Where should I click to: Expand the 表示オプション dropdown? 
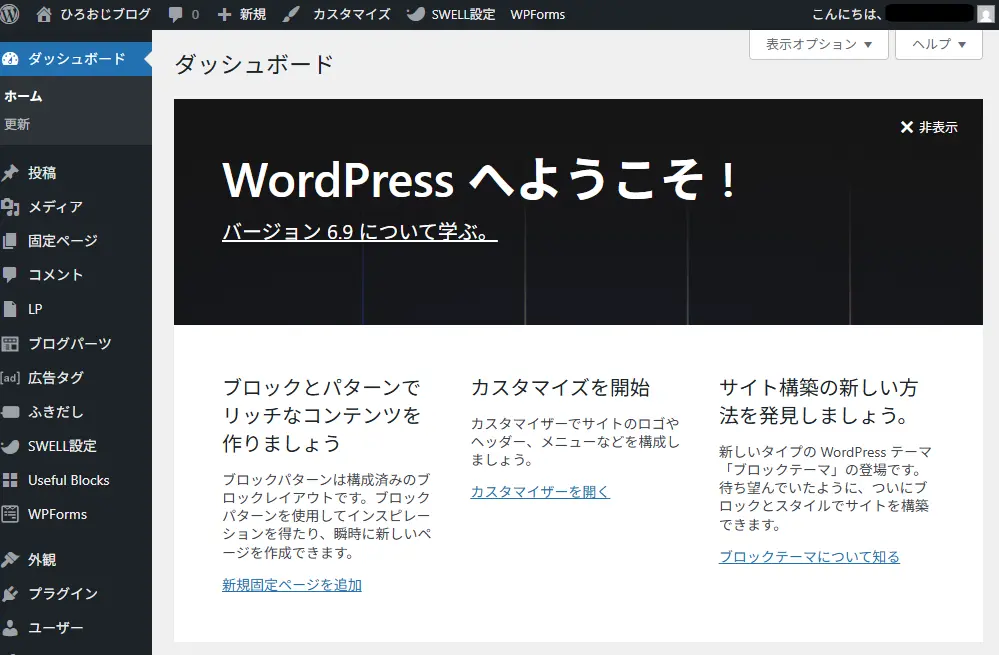(819, 44)
